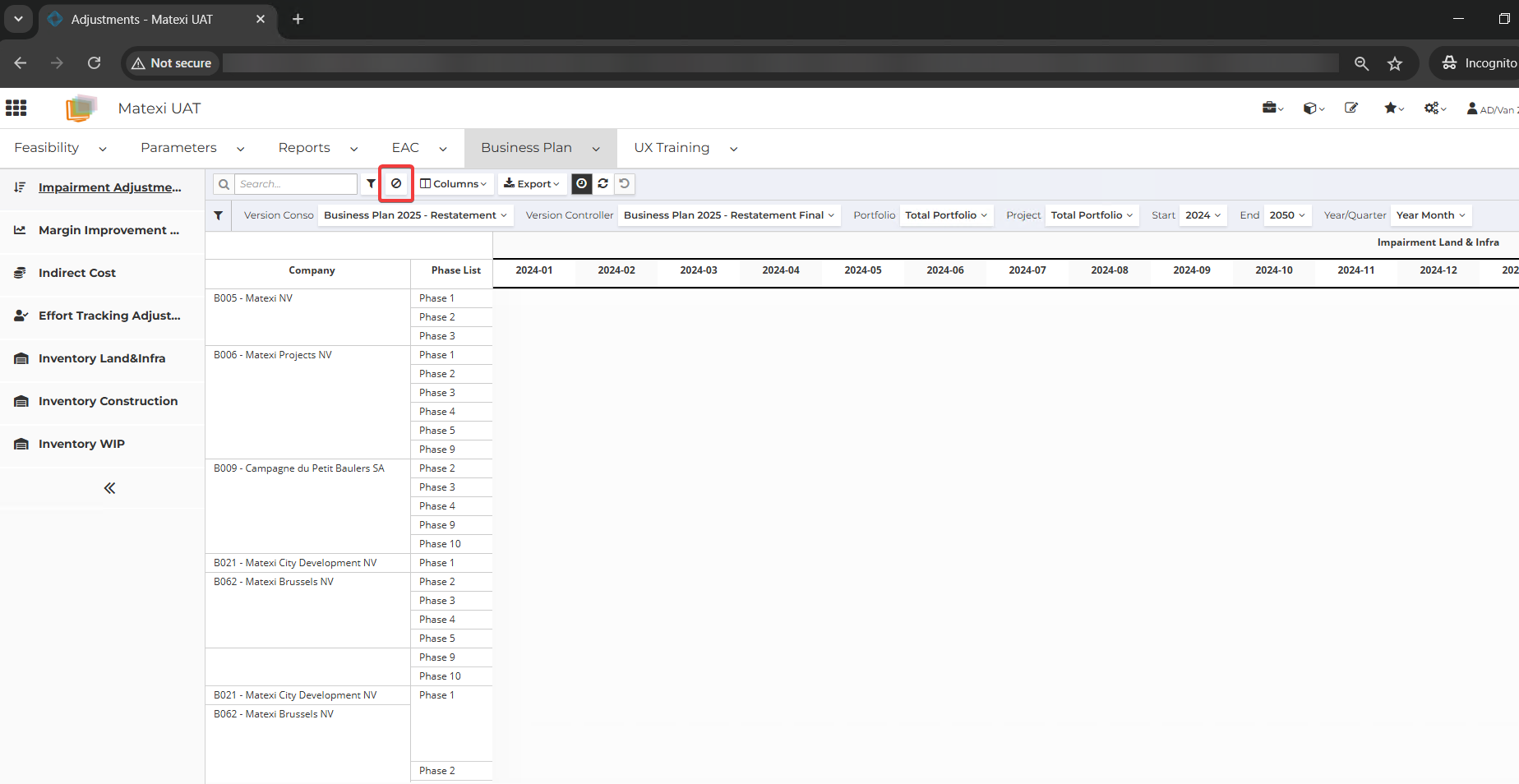
Task: Change the End year 2050
Action: 1287,215
